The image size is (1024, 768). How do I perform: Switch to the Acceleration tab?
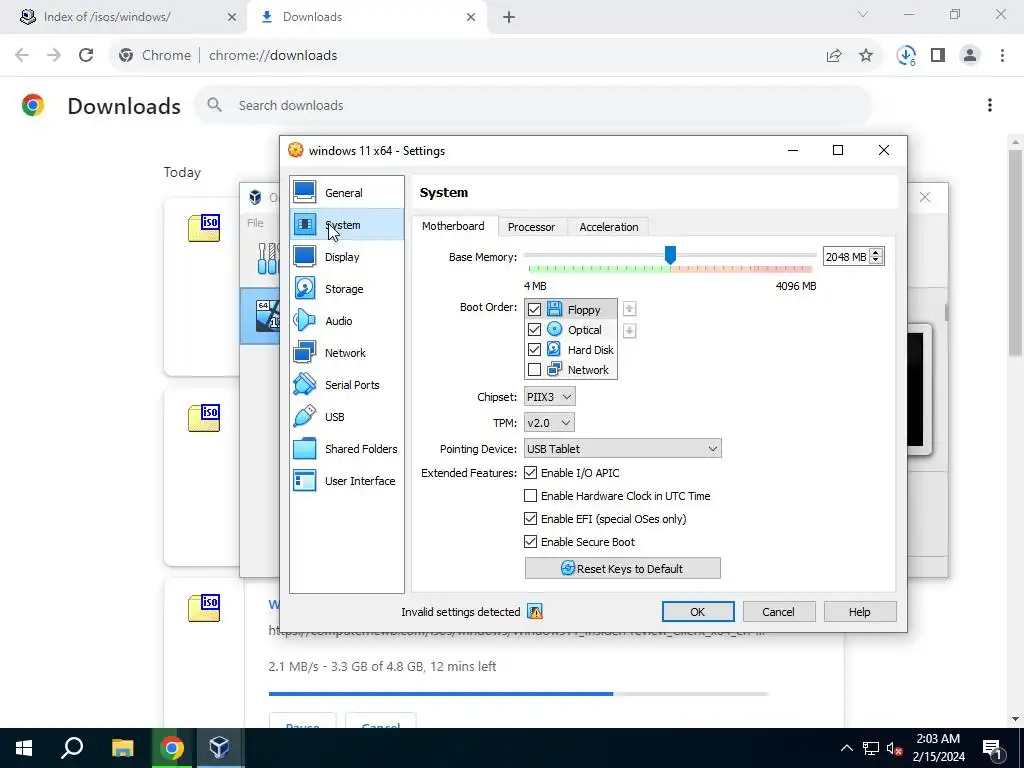point(609,227)
